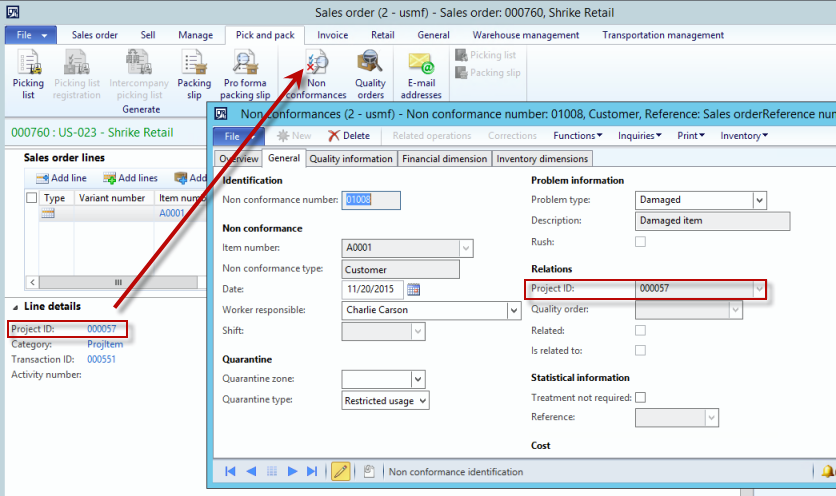Open transaction 000551 link
The height and width of the screenshot is (496, 836).
click(x=101, y=359)
